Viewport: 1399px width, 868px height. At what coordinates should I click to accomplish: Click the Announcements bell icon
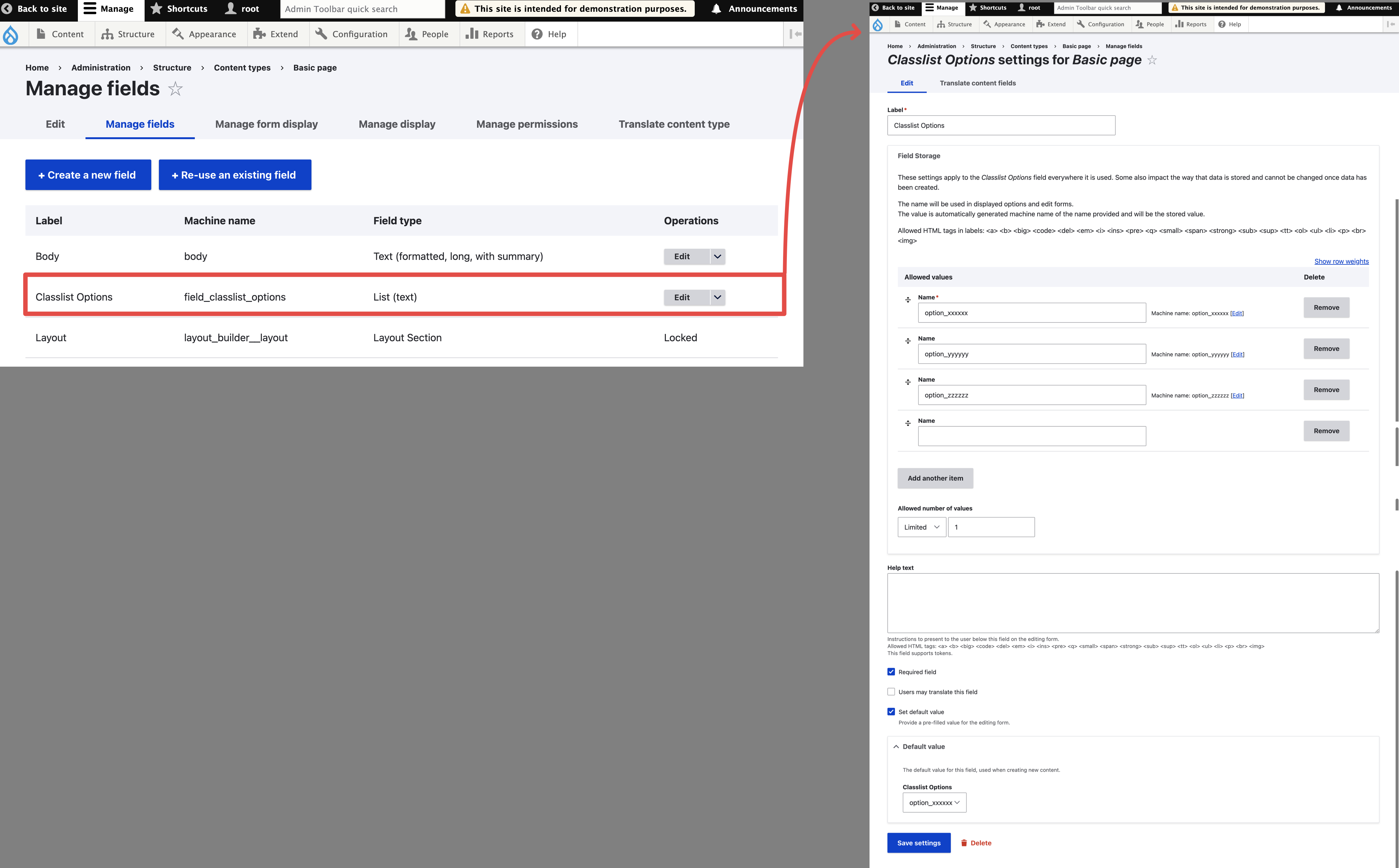[x=716, y=9]
